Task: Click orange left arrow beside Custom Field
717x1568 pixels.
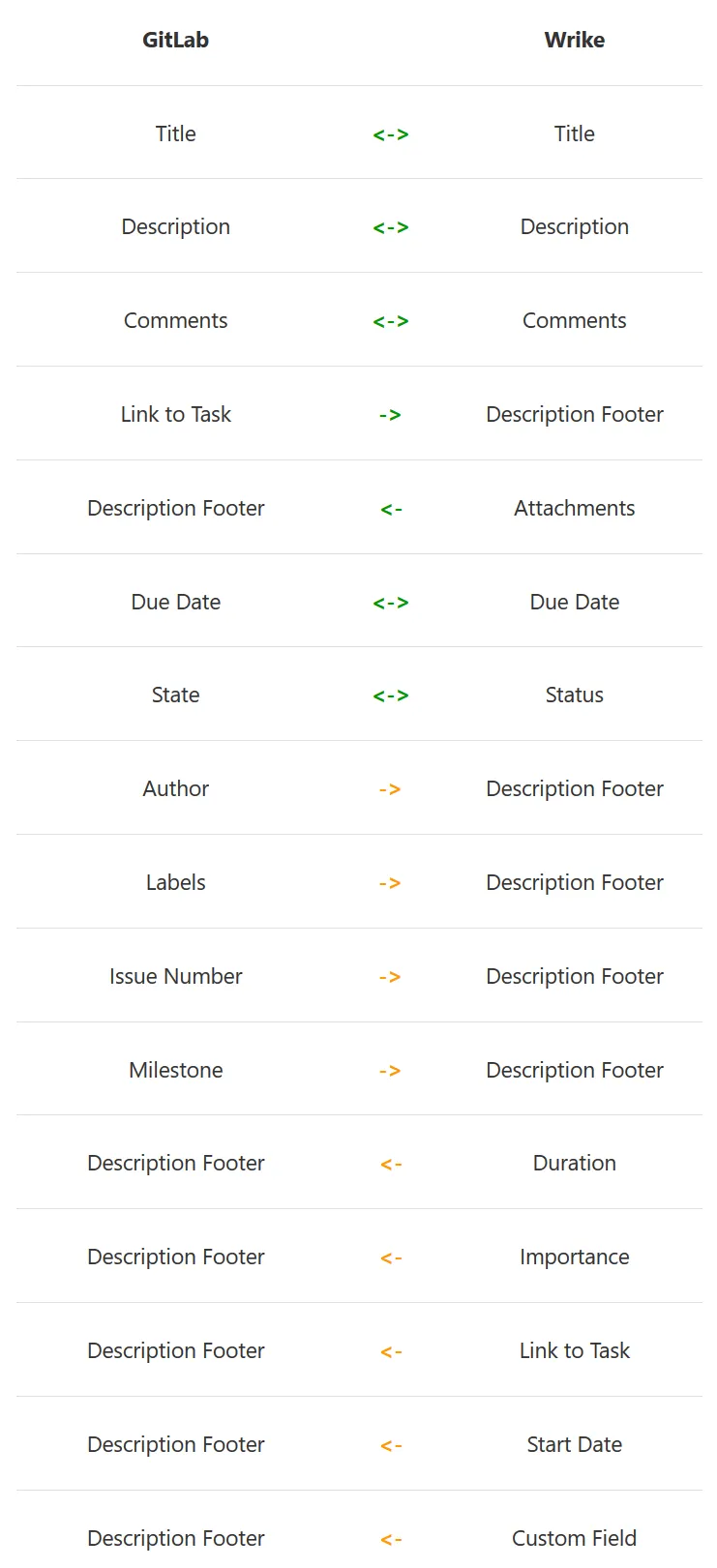Action: pyautogui.click(x=391, y=1539)
